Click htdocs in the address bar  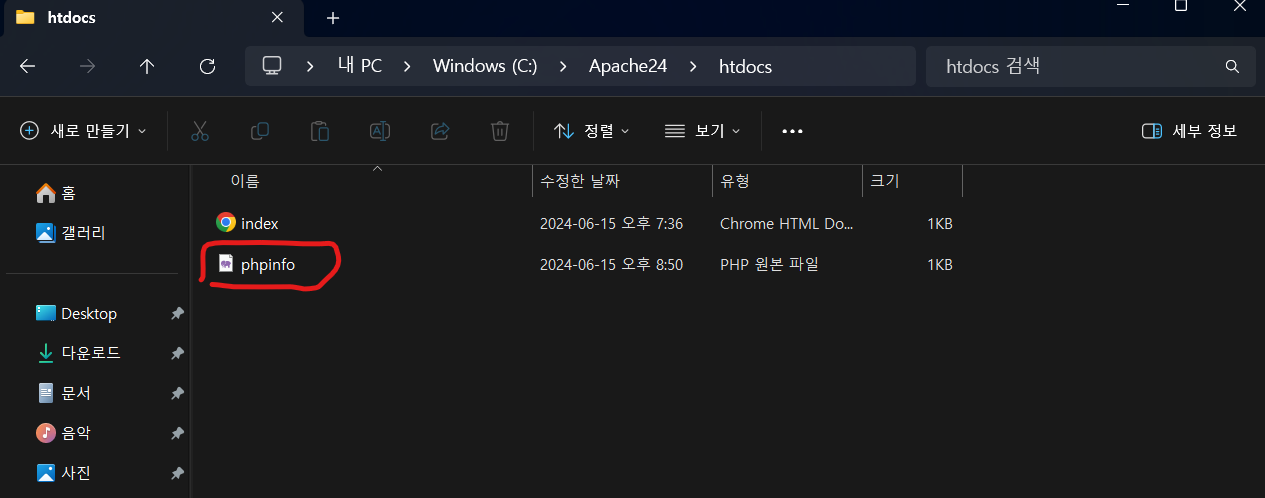pos(745,66)
